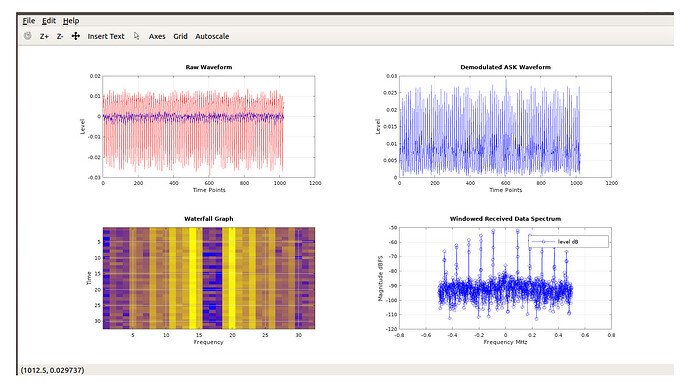
Task: Click the rotate icon in the toolbar
Action: click(x=28, y=36)
